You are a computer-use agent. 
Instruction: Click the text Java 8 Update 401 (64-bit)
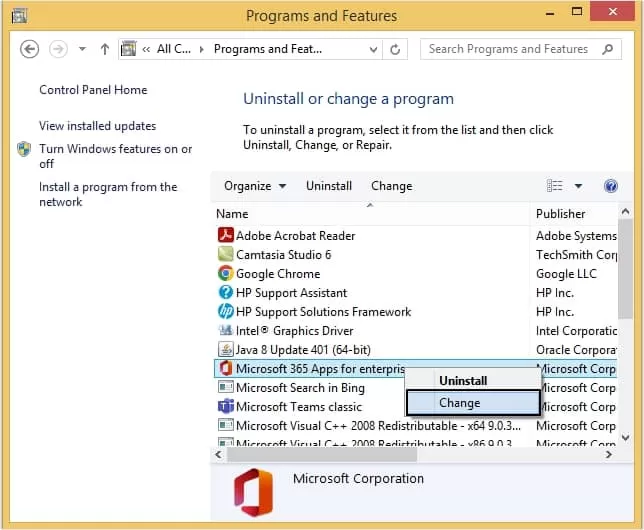(x=303, y=350)
